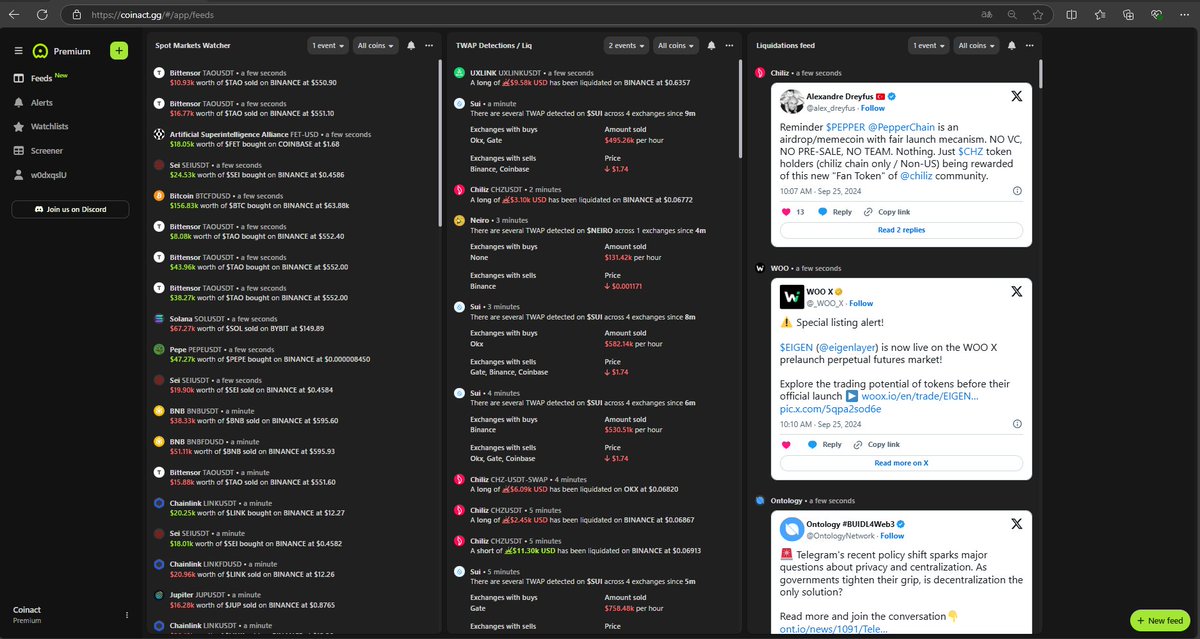Click the Liquidations feed column scrollbar

click(x=1039, y=75)
